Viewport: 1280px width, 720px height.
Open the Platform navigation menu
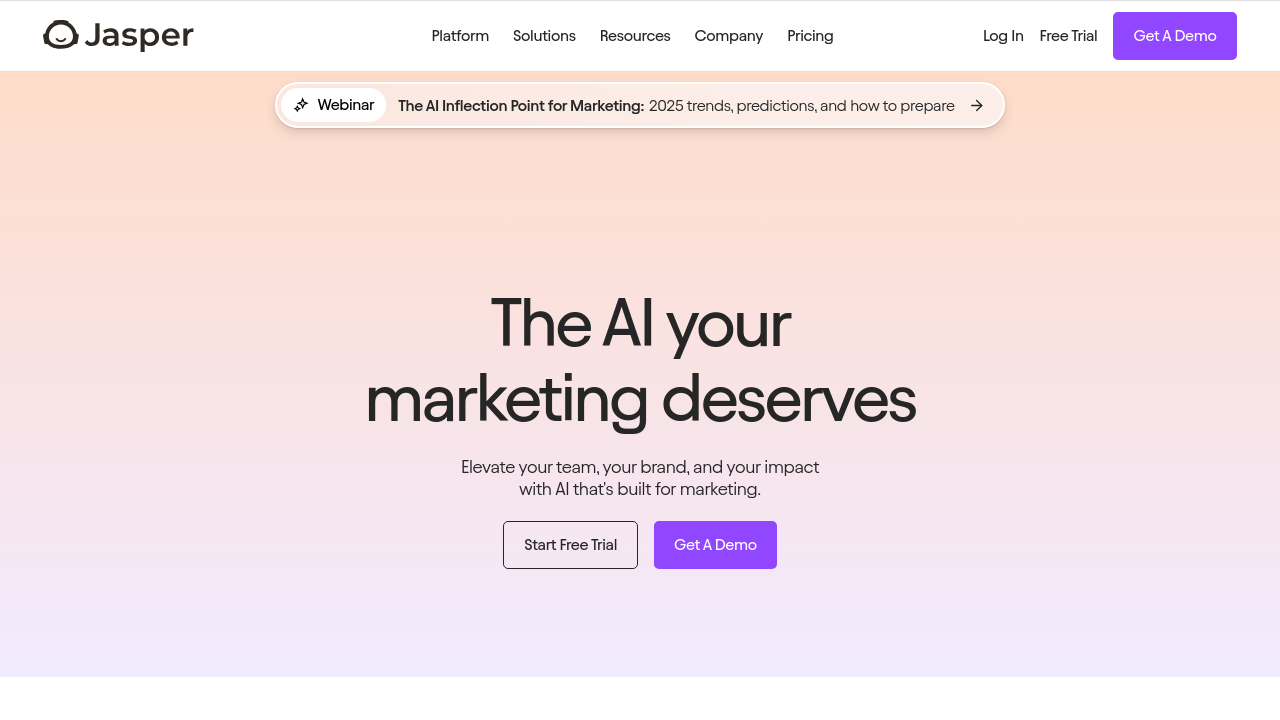(460, 36)
